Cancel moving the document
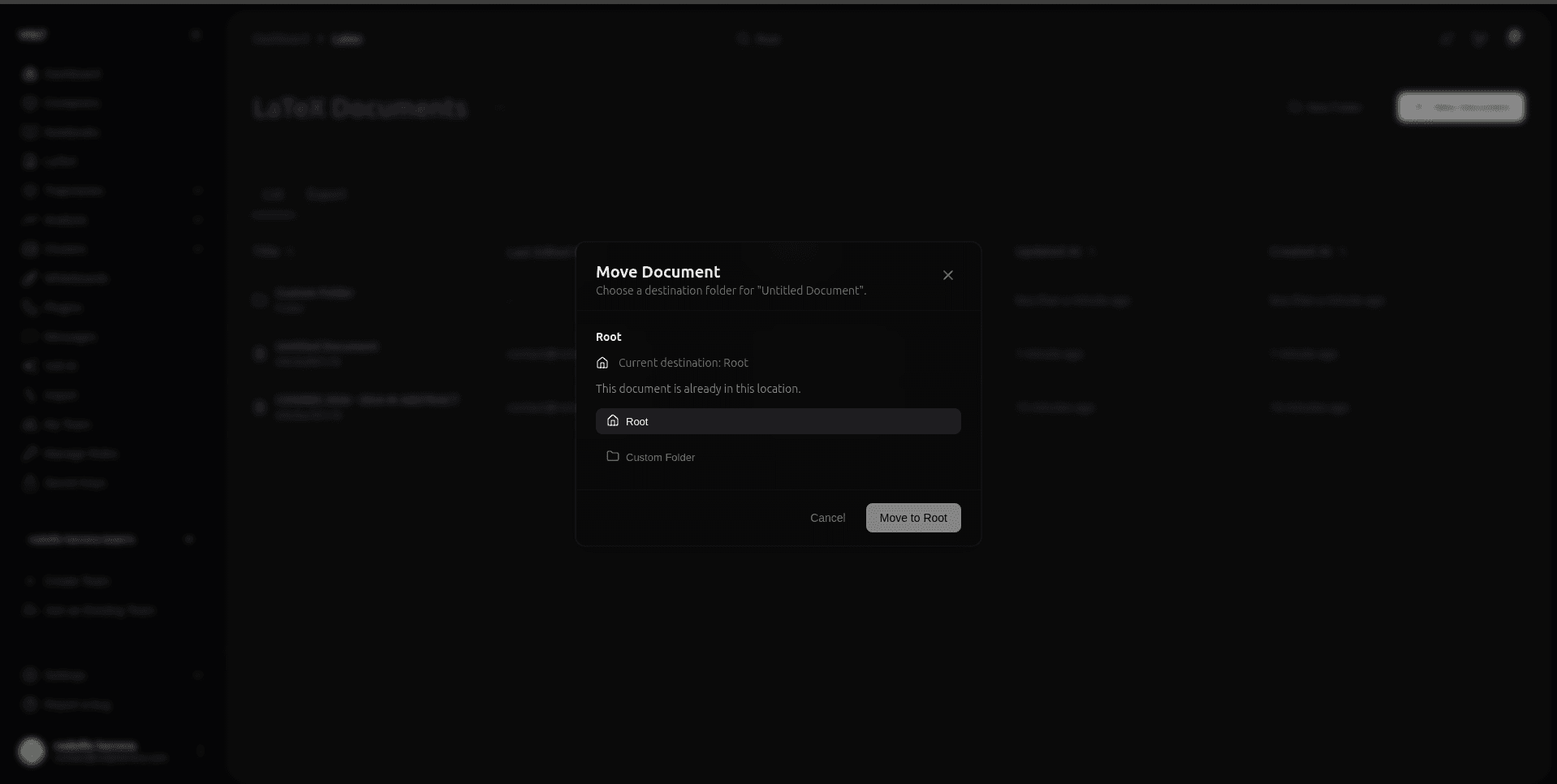 [827, 518]
